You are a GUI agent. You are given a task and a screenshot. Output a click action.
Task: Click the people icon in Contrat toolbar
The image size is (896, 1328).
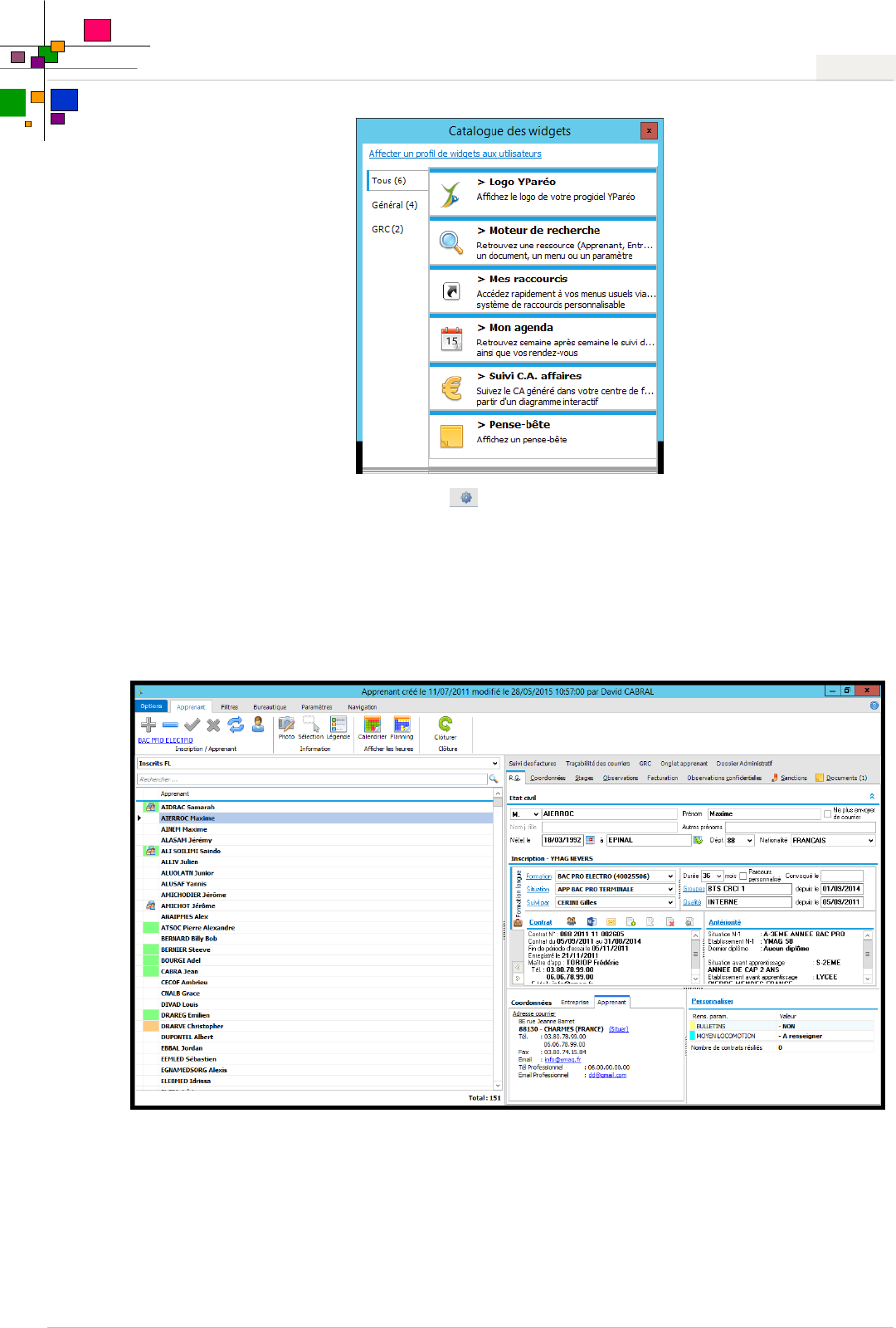point(572,922)
